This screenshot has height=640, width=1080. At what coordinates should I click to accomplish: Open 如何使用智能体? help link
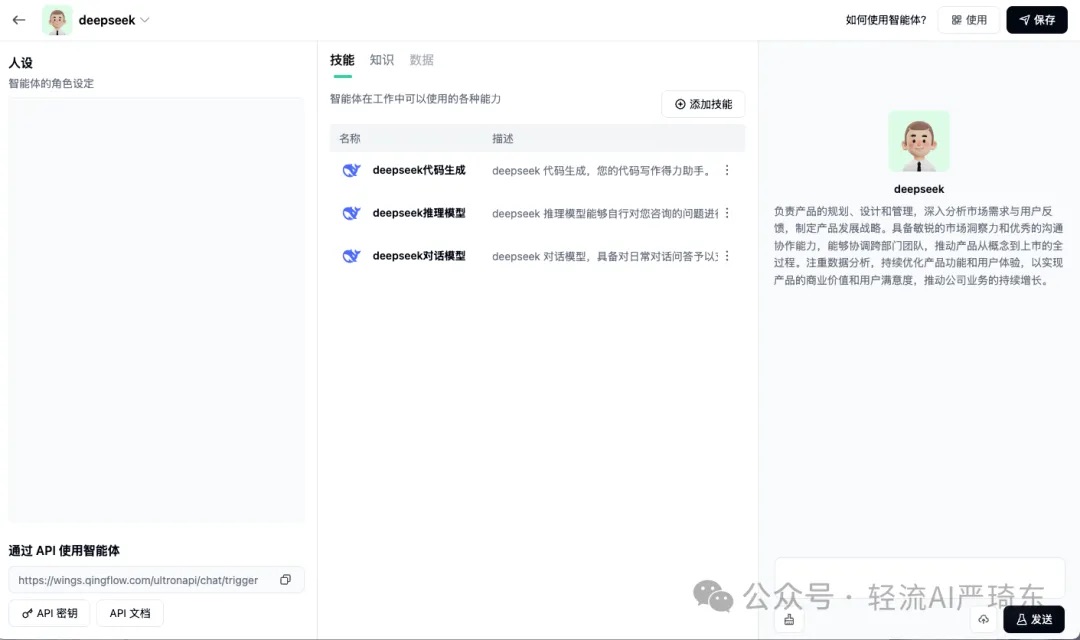886,20
